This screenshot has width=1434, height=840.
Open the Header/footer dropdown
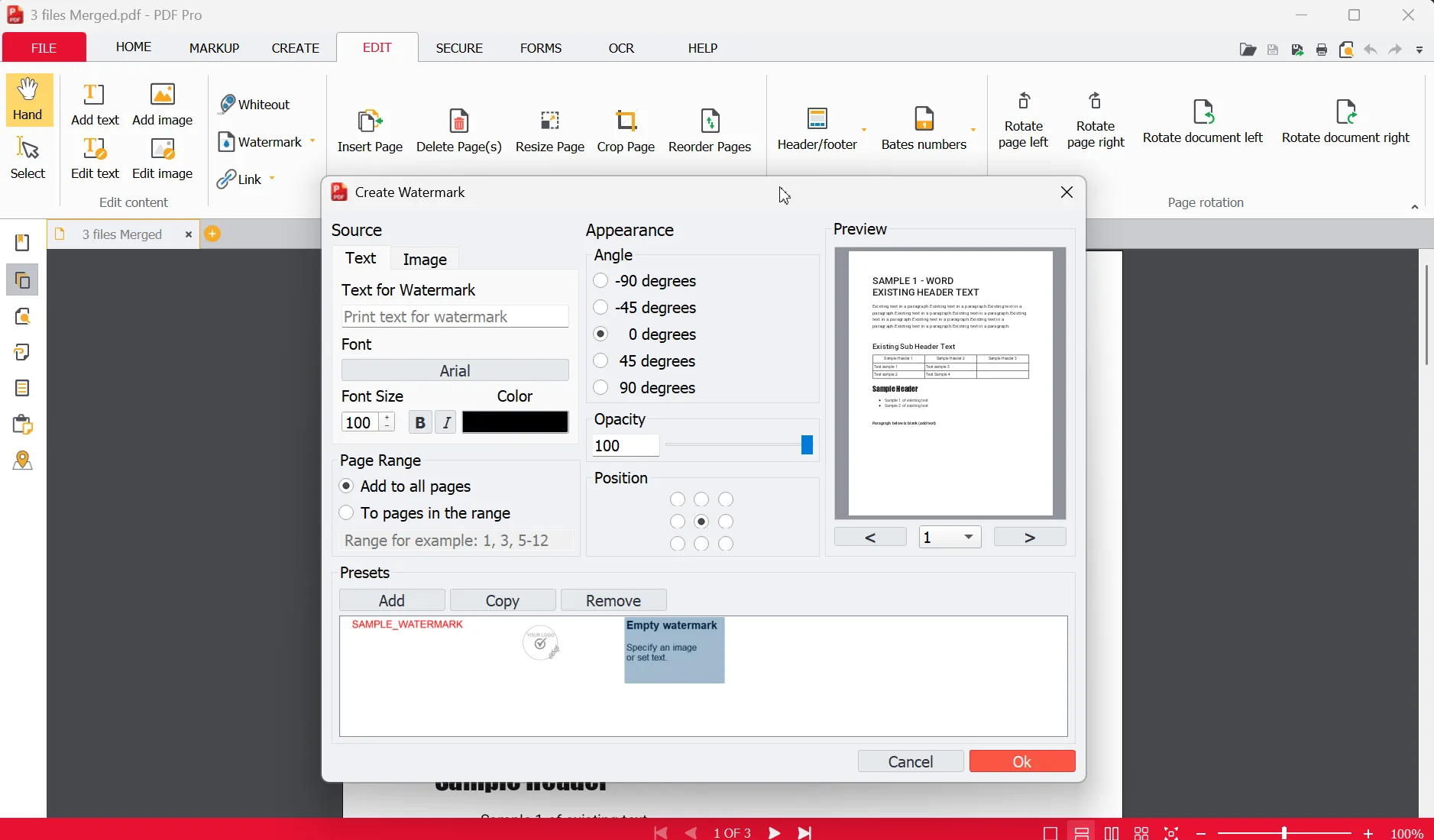pyautogui.click(x=865, y=129)
